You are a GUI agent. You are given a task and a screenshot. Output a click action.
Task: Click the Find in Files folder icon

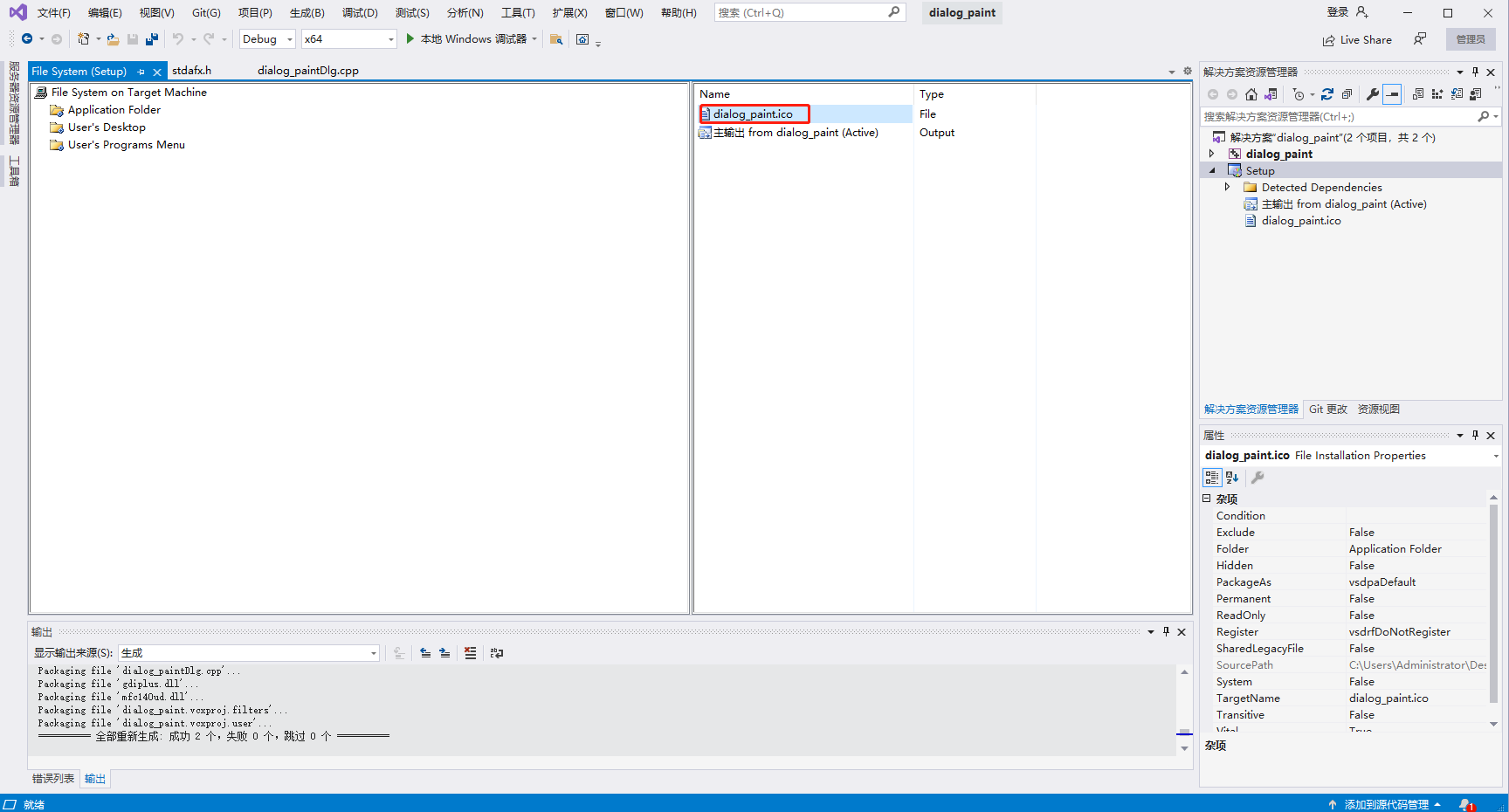(556, 39)
